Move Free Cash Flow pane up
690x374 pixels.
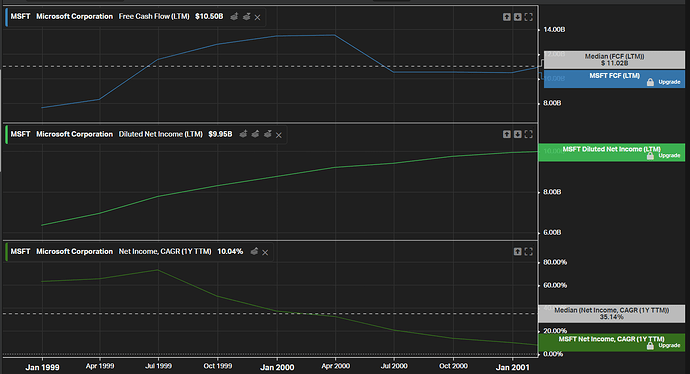pyautogui.click(x=507, y=17)
